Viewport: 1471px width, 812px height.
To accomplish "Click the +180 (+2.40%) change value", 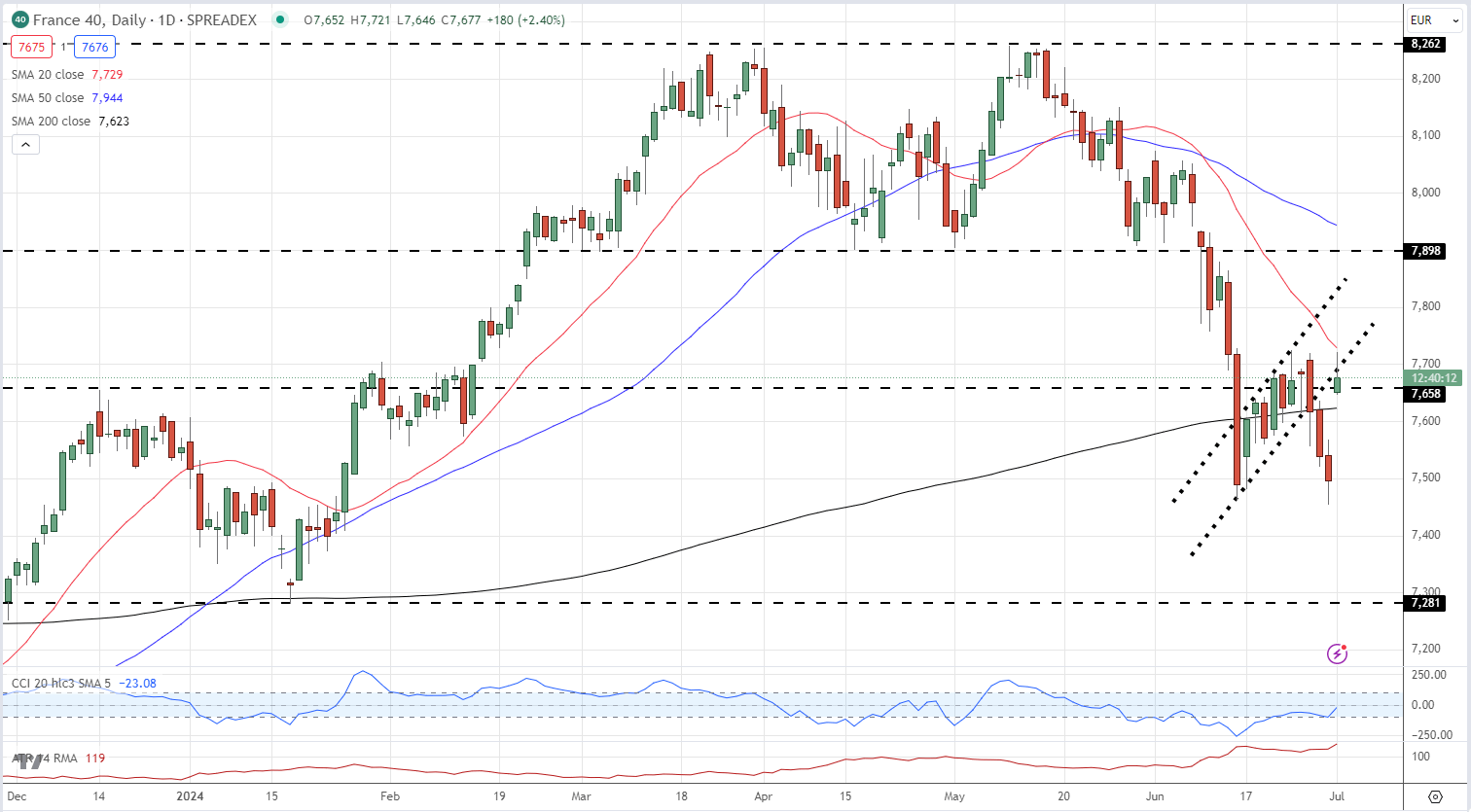I will pyautogui.click(x=525, y=19).
